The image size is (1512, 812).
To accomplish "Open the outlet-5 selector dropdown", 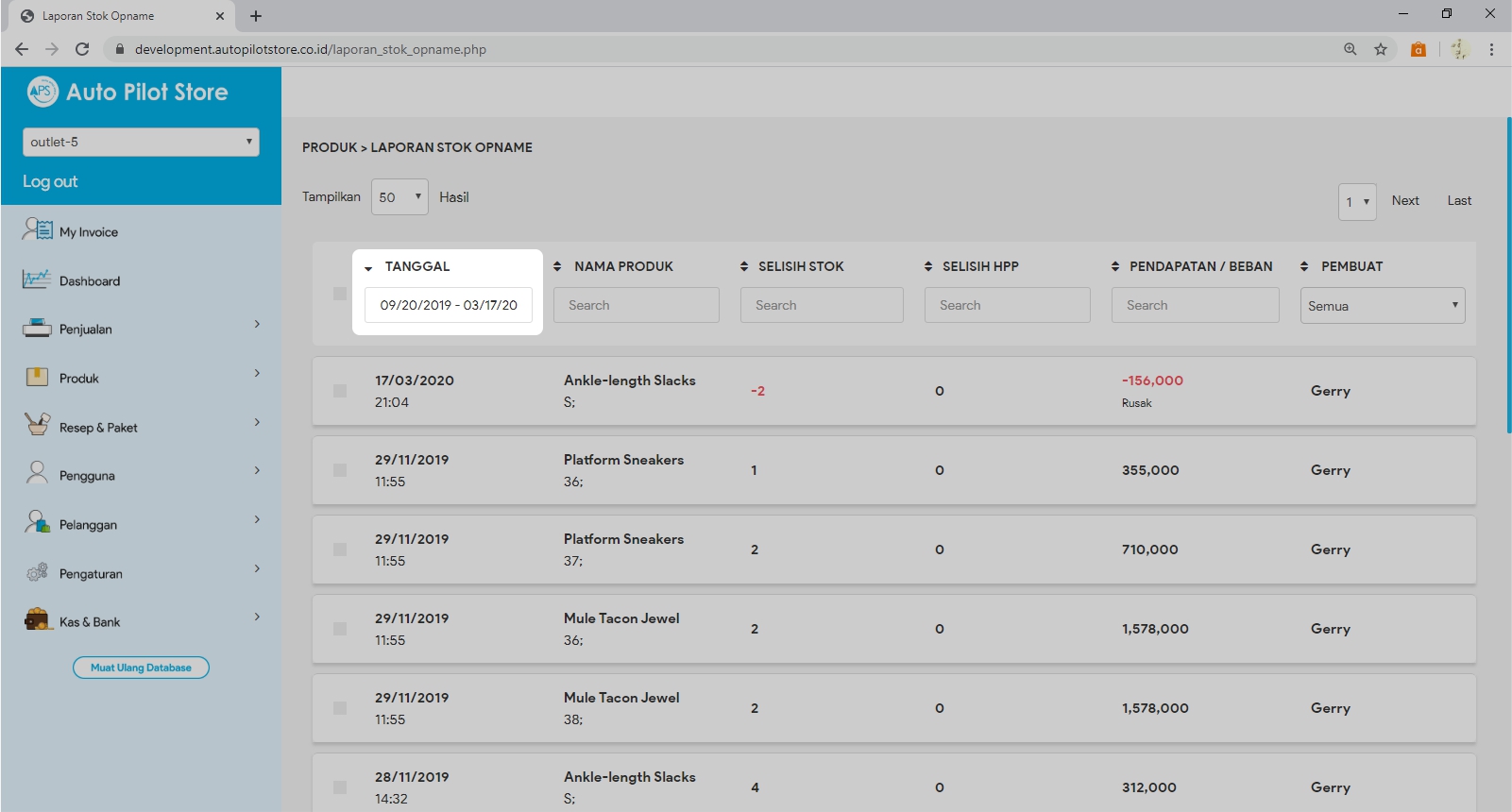I will click(141, 142).
